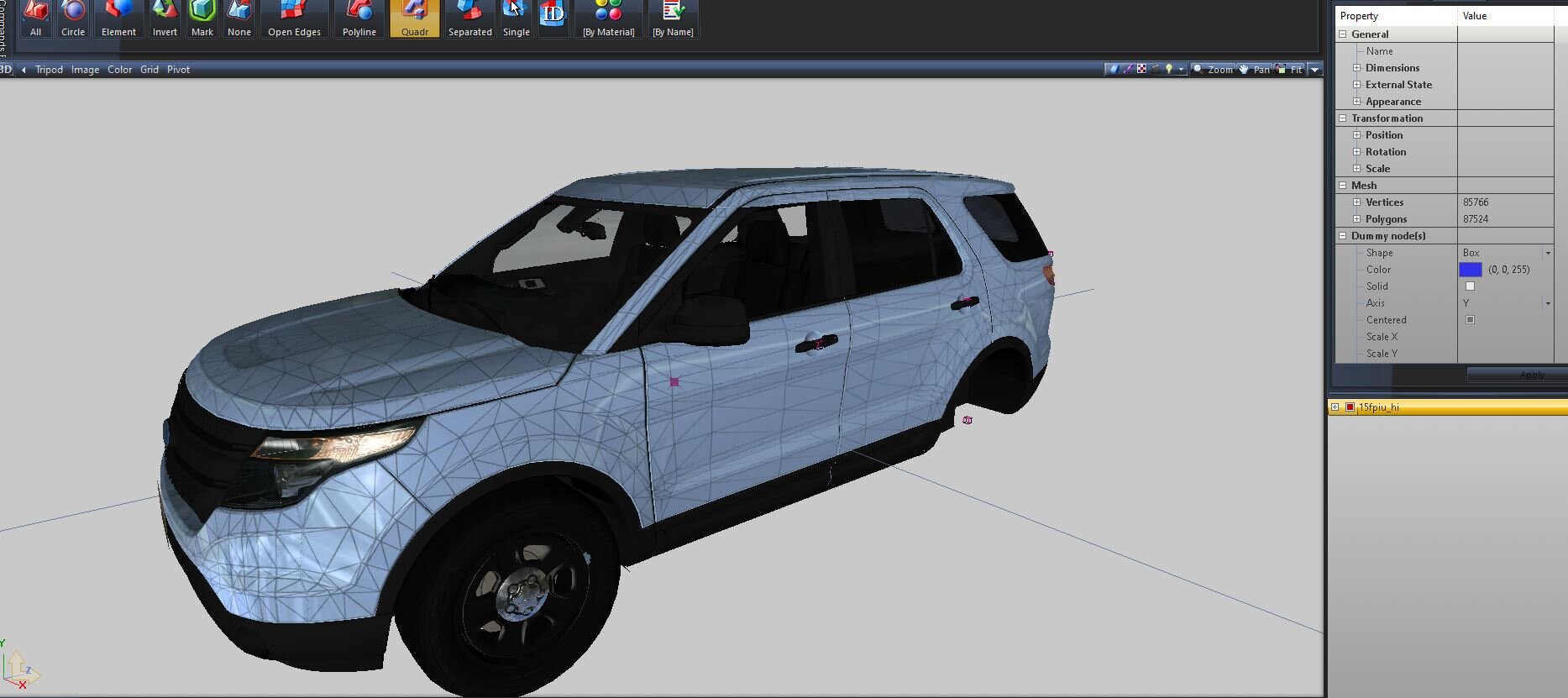
Task: Toggle the Centered checkbox
Action: pyautogui.click(x=1470, y=320)
